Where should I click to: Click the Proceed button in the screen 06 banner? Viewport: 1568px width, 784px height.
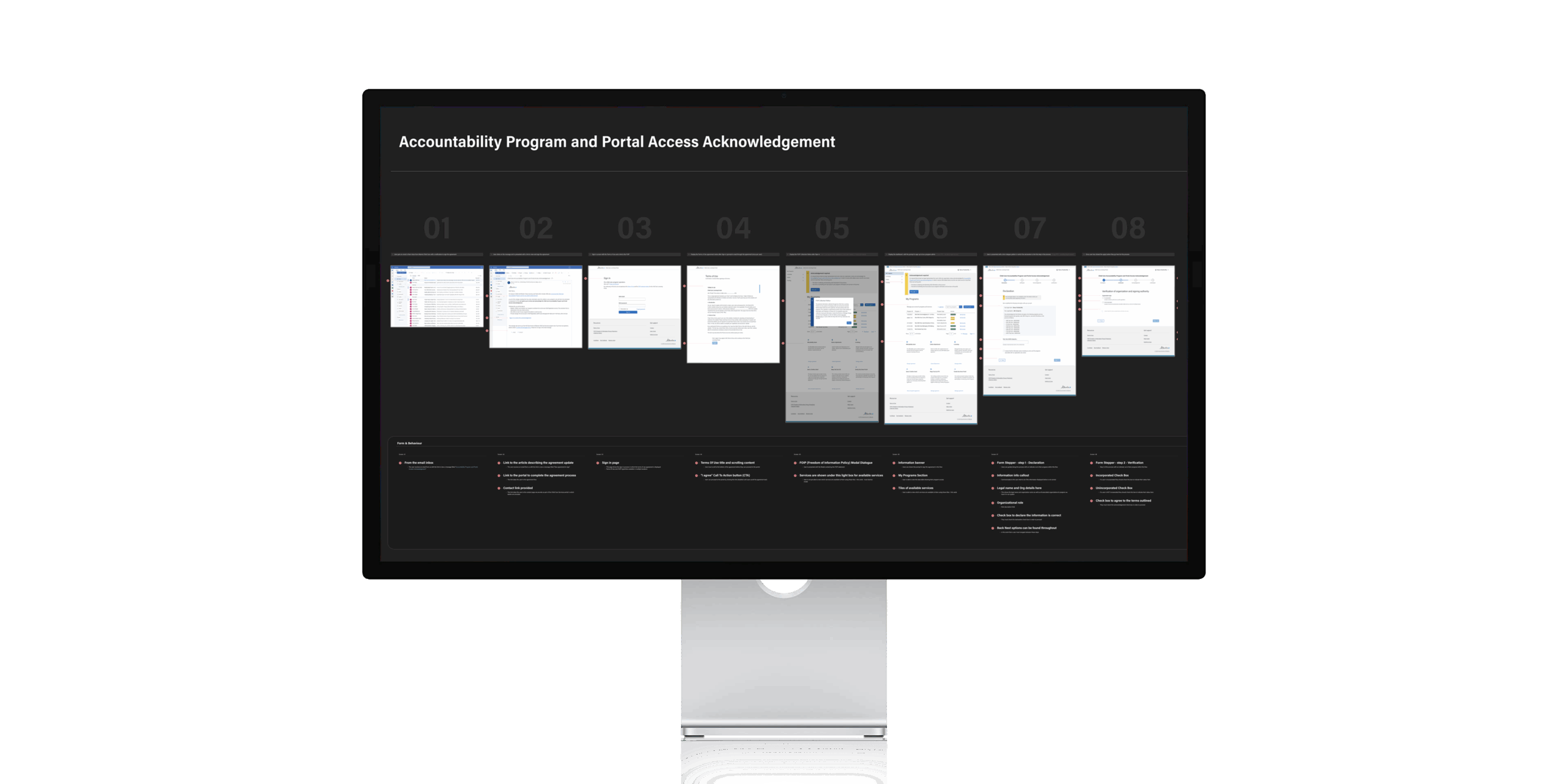(x=914, y=292)
